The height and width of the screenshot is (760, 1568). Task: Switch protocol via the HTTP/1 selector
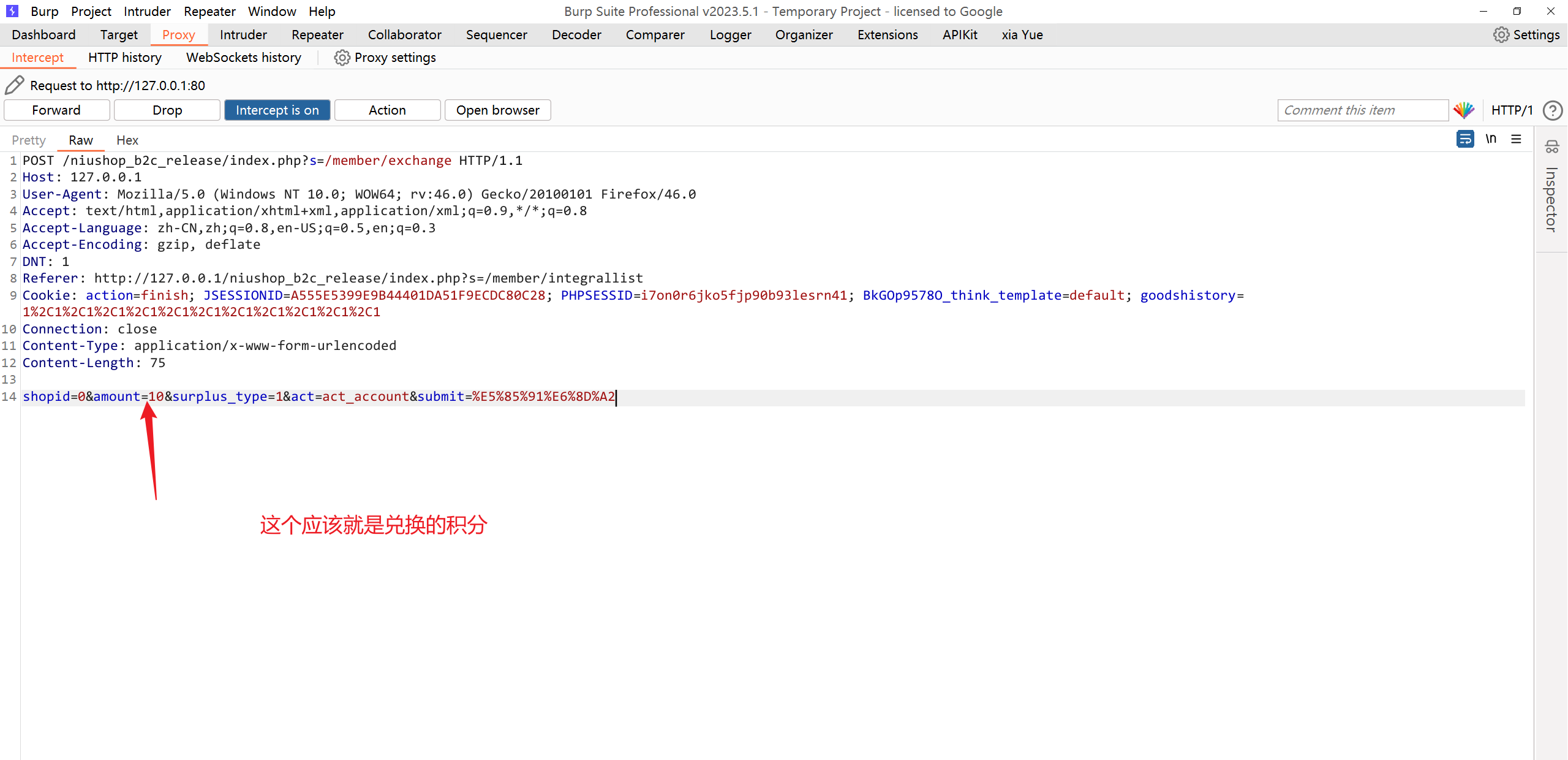point(1512,110)
